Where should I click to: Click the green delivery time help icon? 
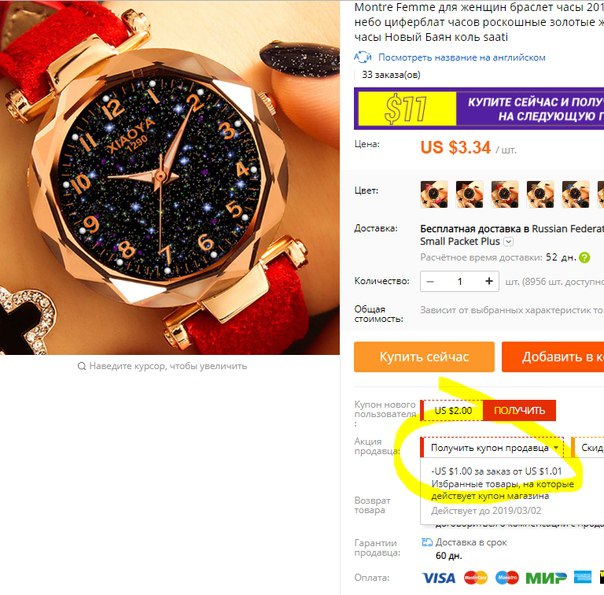click(584, 258)
